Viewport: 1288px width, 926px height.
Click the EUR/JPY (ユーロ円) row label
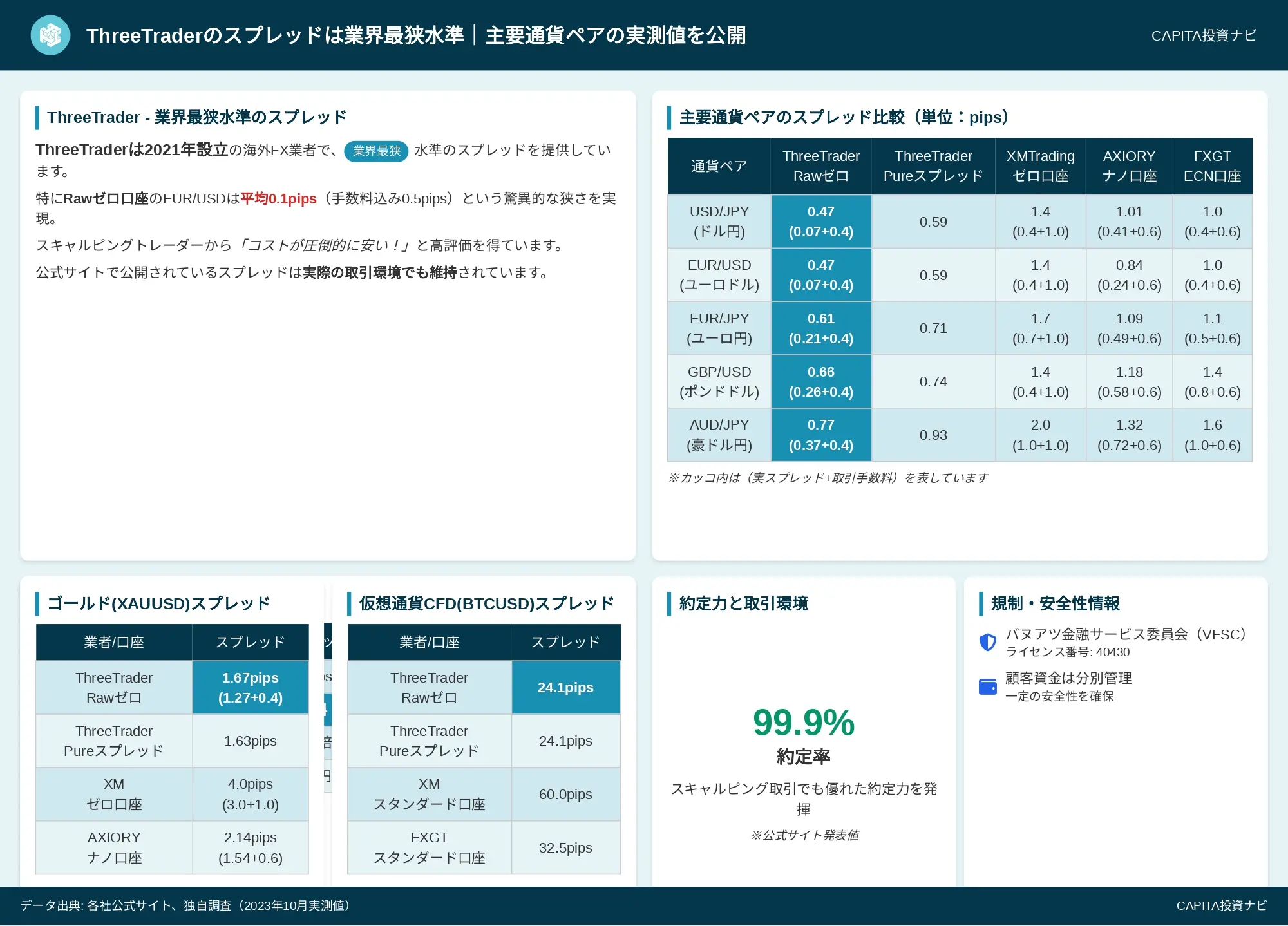(719, 328)
